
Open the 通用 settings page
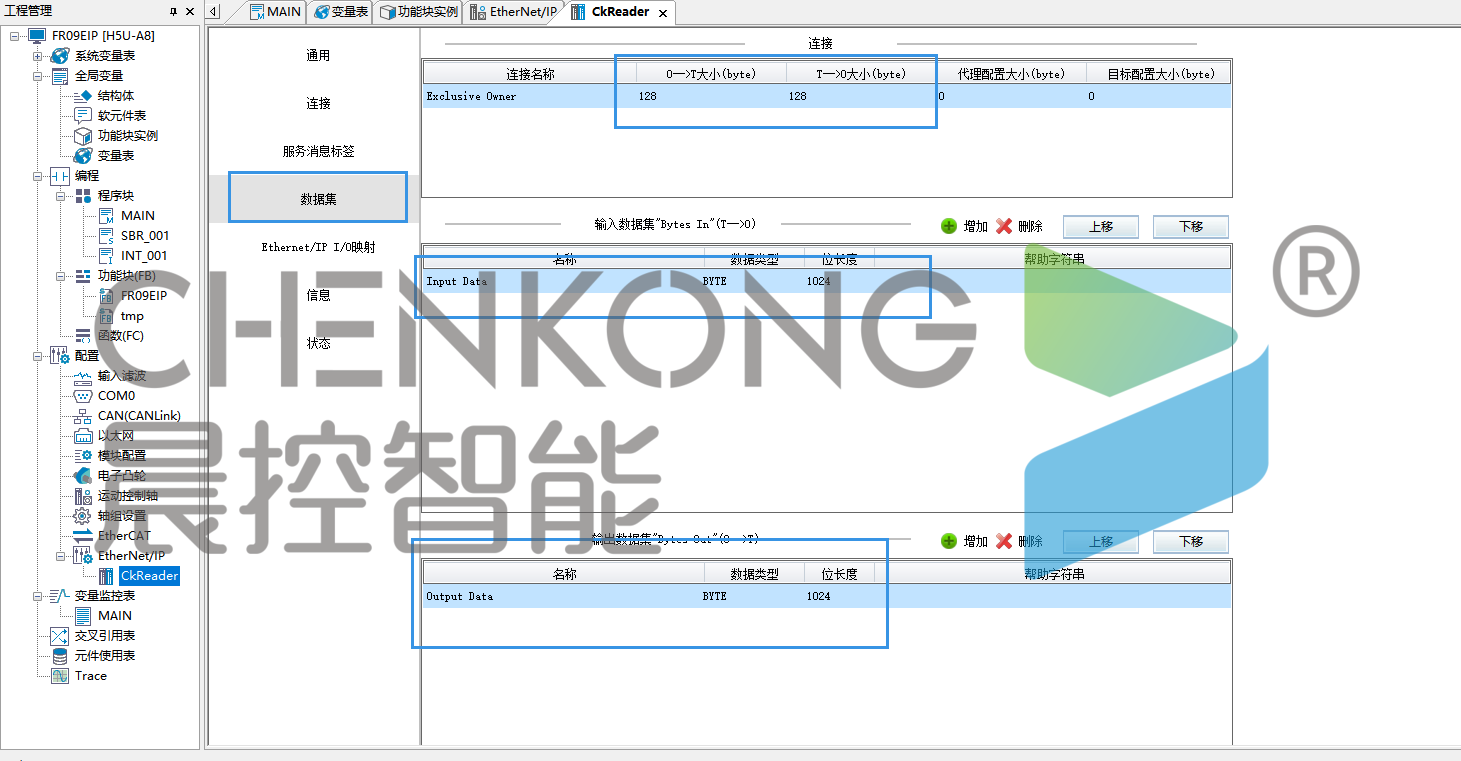pyautogui.click(x=318, y=56)
